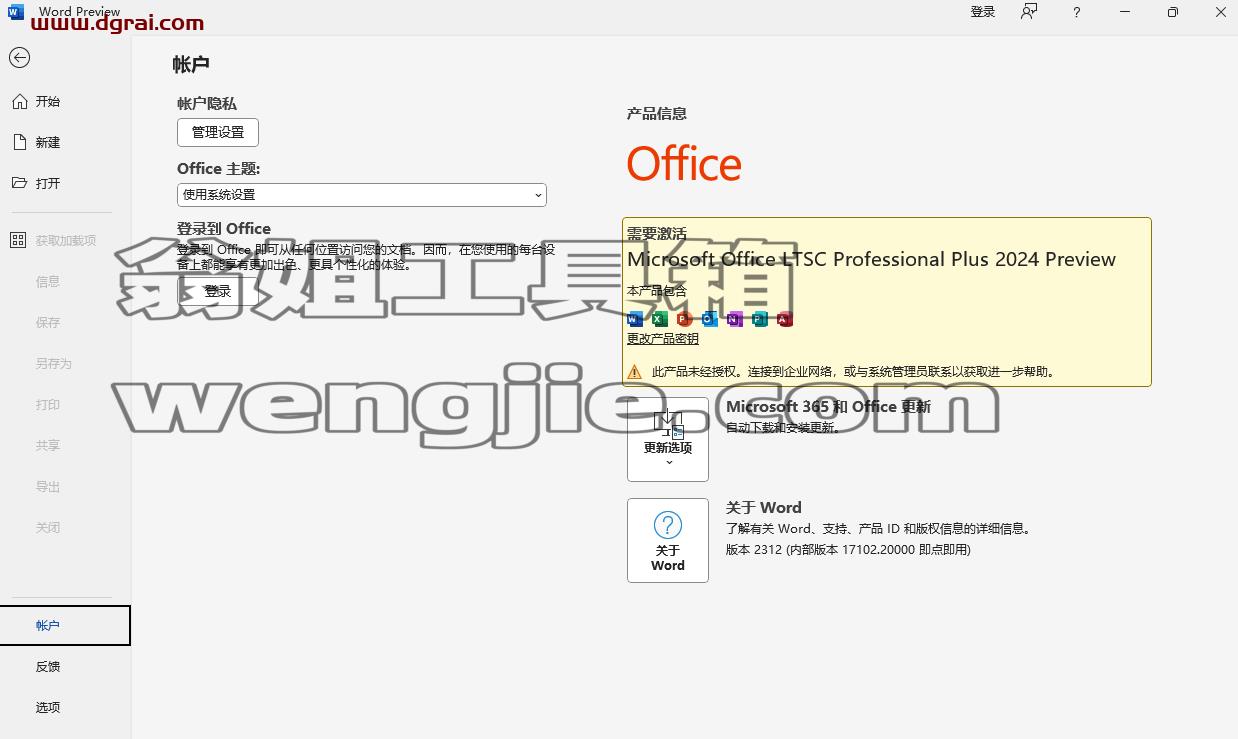This screenshot has width=1238, height=739.
Task: Click the Access icon in product list
Action: point(785,319)
